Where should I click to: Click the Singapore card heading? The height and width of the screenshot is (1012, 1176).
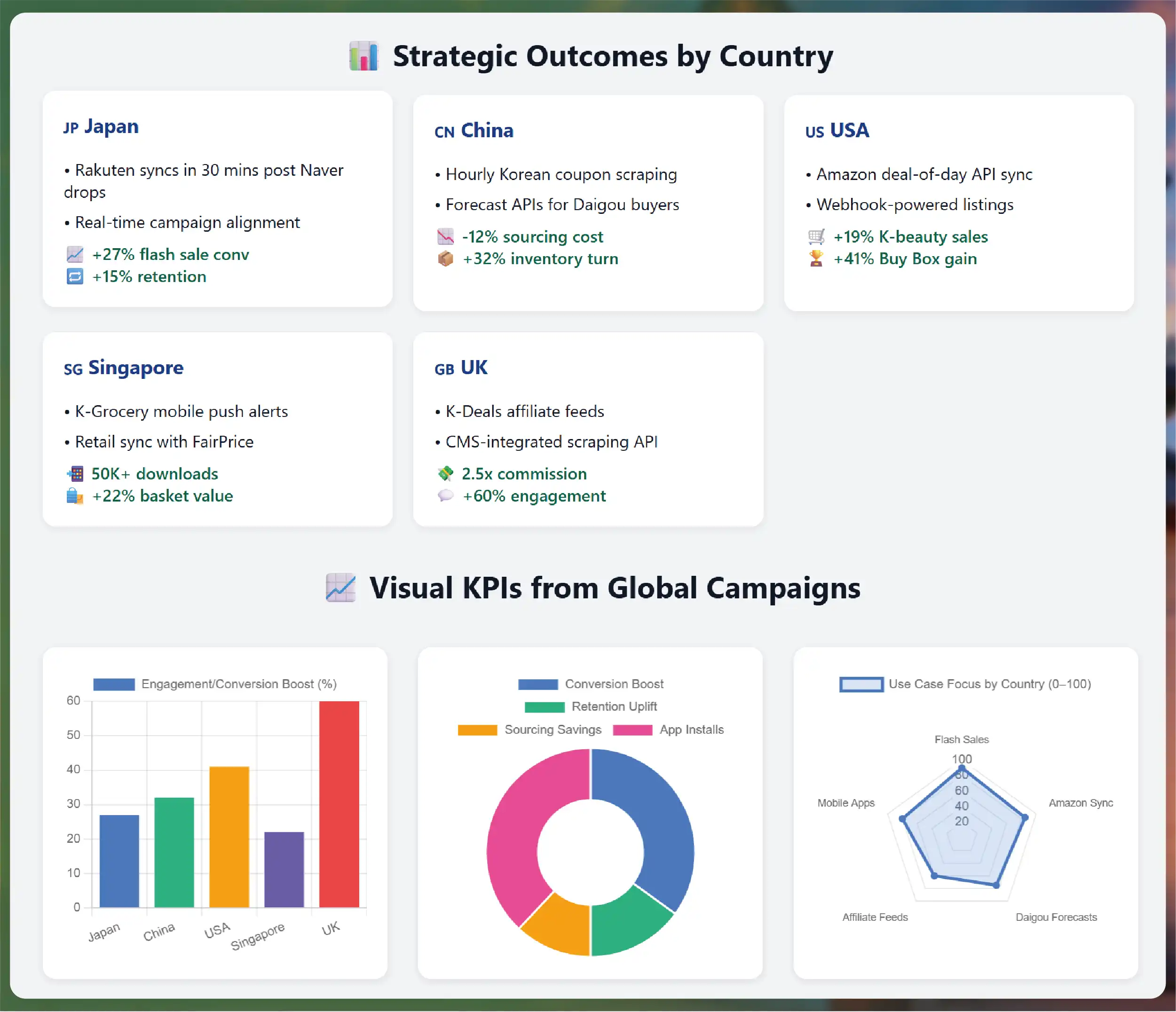click(x=124, y=368)
